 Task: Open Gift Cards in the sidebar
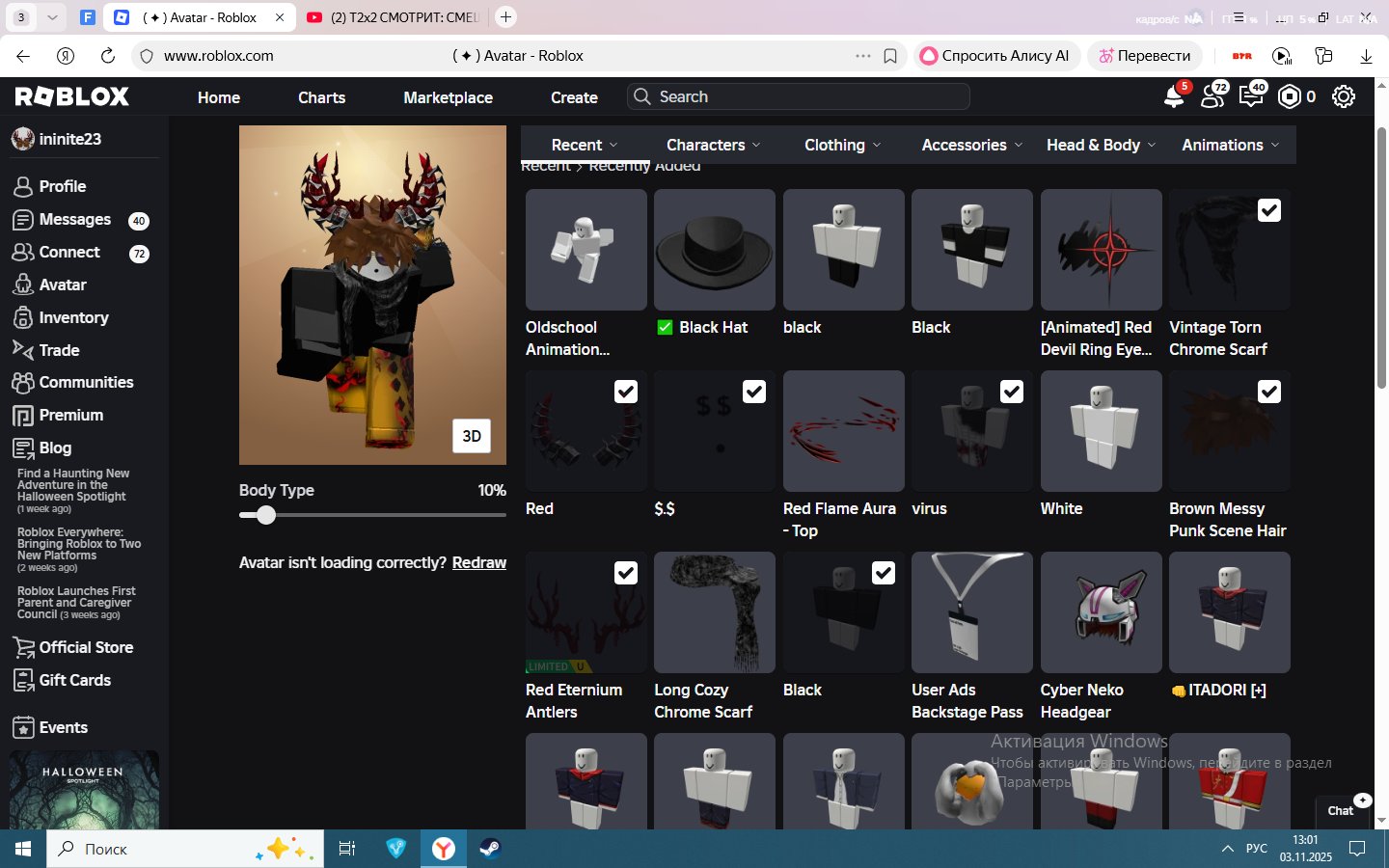click(x=74, y=680)
